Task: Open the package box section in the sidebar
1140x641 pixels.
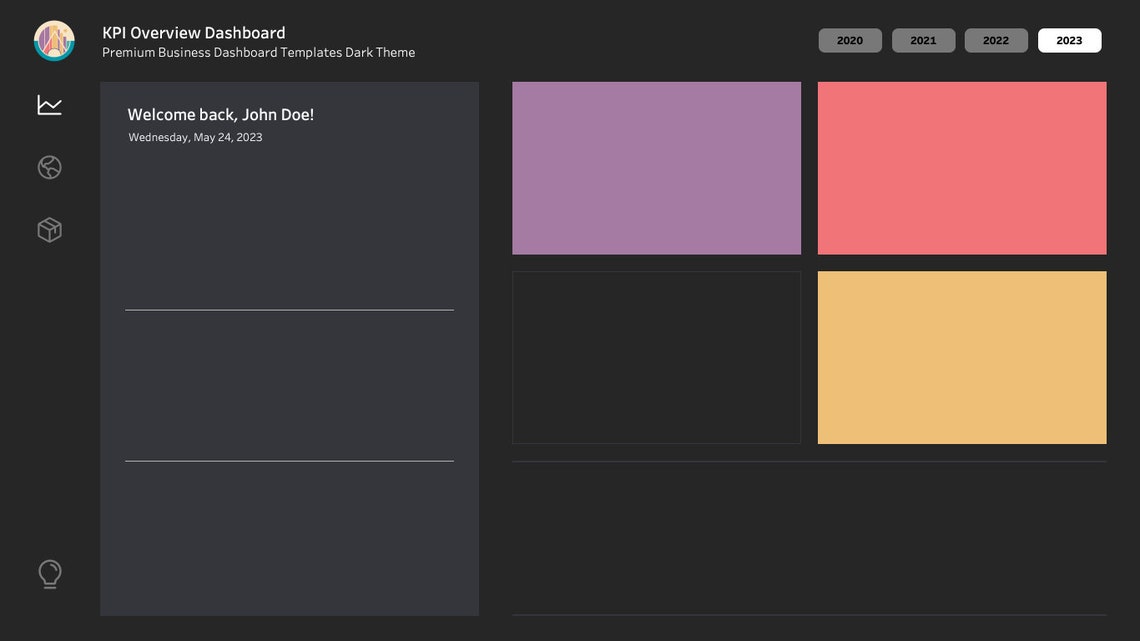Action: coord(49,229)
